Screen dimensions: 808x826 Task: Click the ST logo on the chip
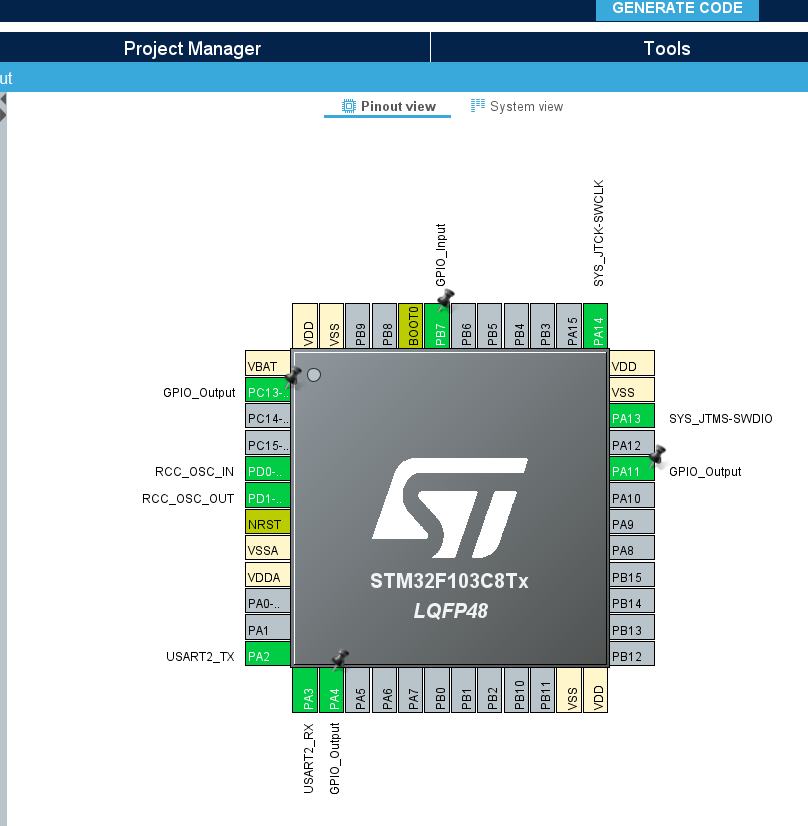pos(450,508)
